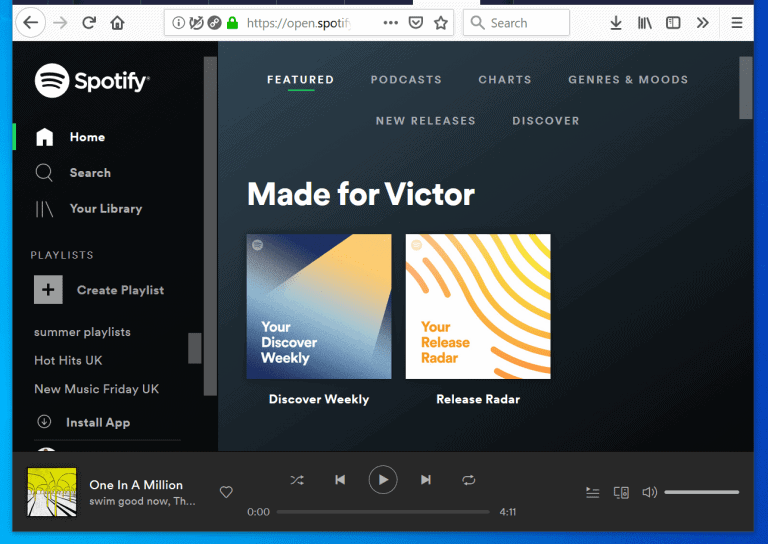Click the Release Radar title link
This screenshot has width=768, height=544.
(x=478, y=400)
